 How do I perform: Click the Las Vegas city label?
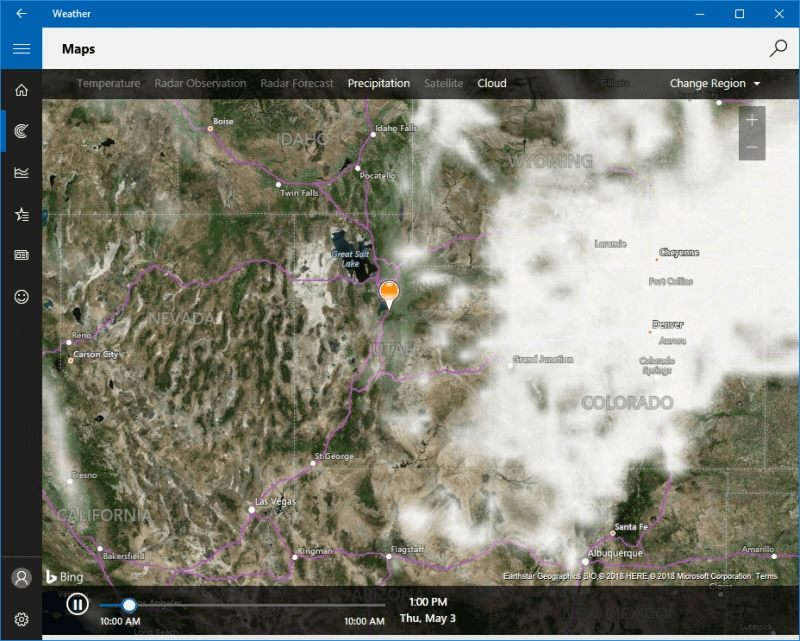click(x=275, y=502)
